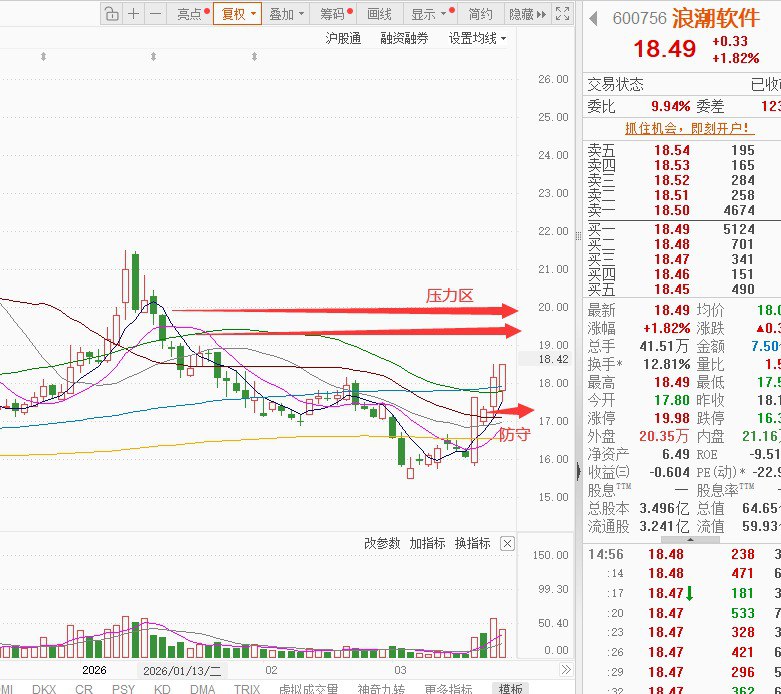Switch to 神奇九转 indicator tab
Screen dimensions: 781x694
pos(381,689)
